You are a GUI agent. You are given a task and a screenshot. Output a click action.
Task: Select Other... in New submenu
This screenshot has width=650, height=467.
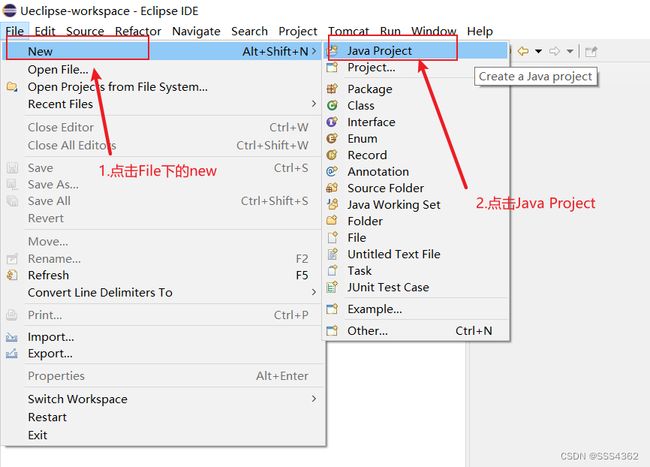click(x=417, y=331)
